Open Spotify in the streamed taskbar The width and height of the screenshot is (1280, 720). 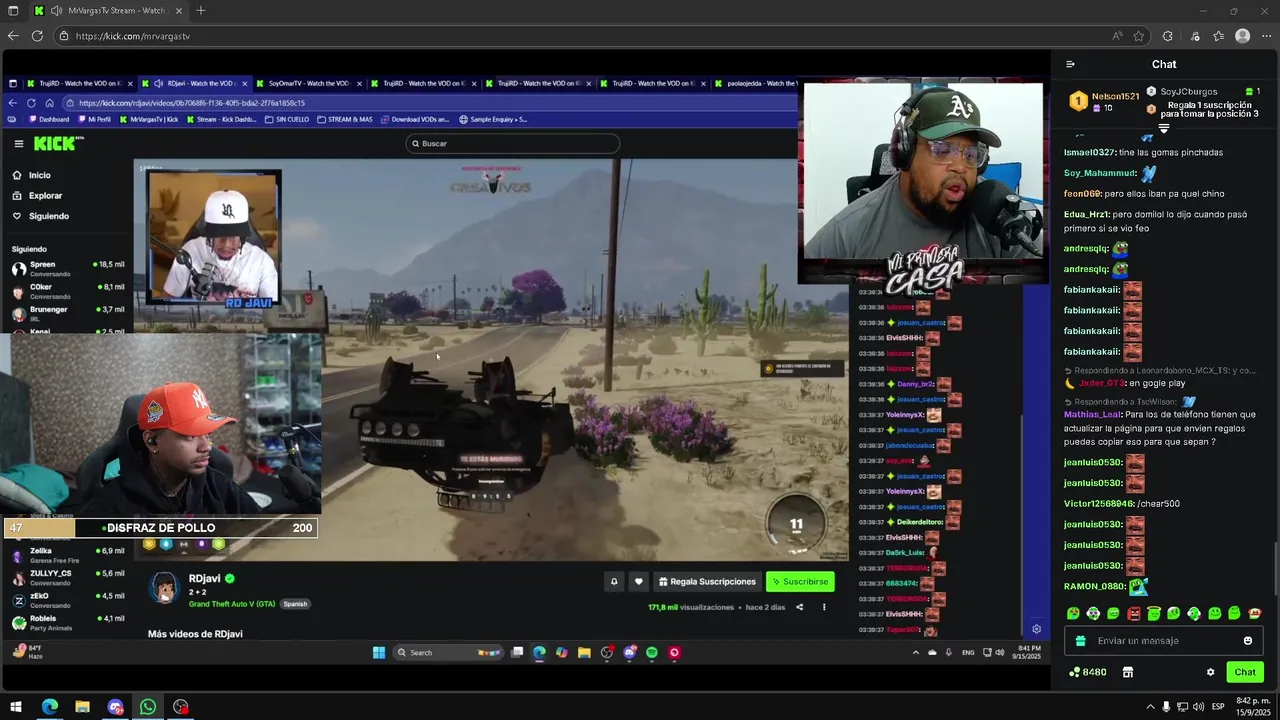652,653
